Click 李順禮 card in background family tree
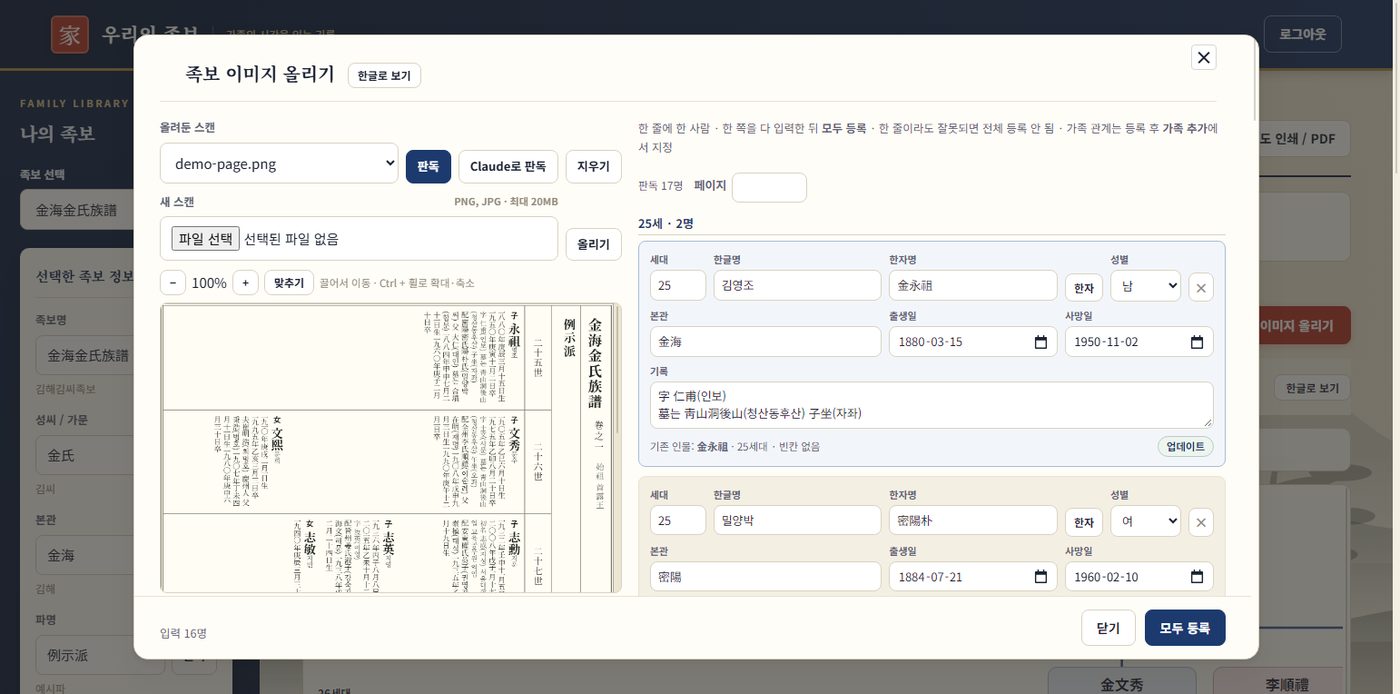Image resolution: width=1400 pixels, height=694 pixels. click(x=1287, y=682)
